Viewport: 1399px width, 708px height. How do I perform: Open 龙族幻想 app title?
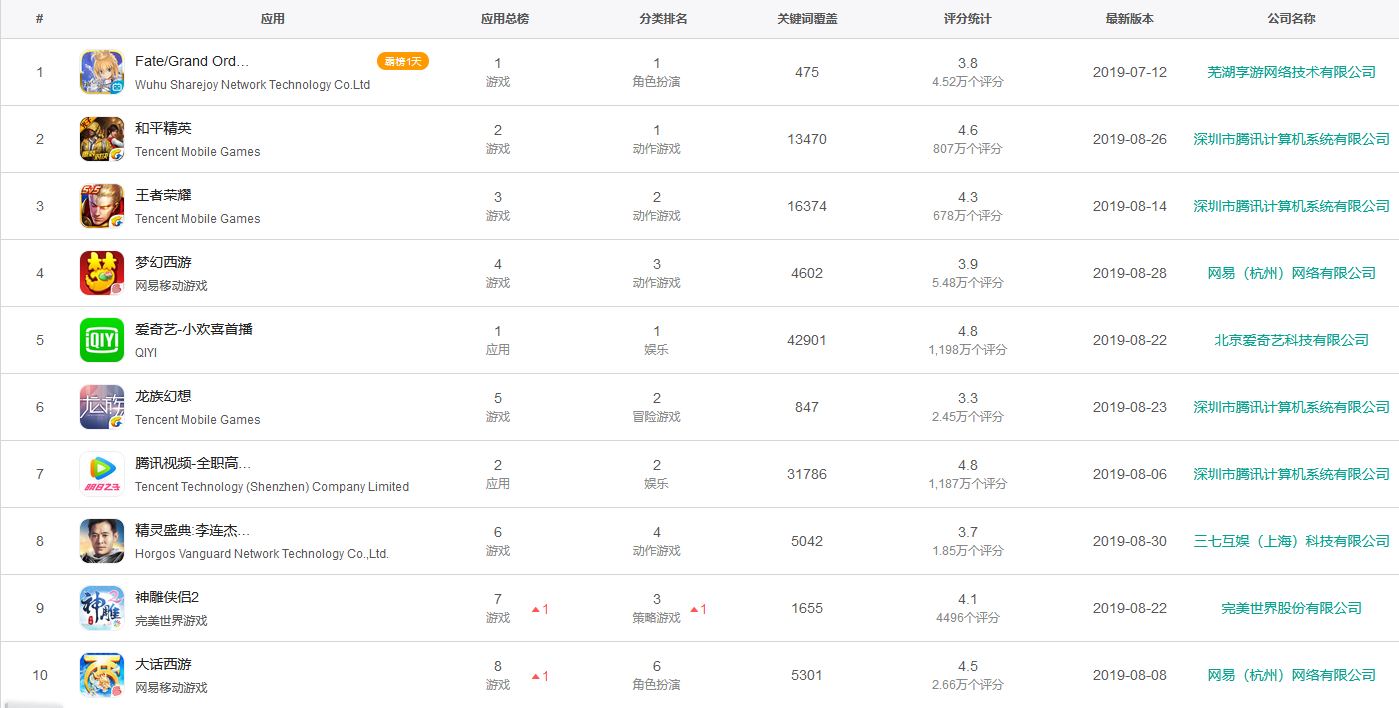pos(163,396)
